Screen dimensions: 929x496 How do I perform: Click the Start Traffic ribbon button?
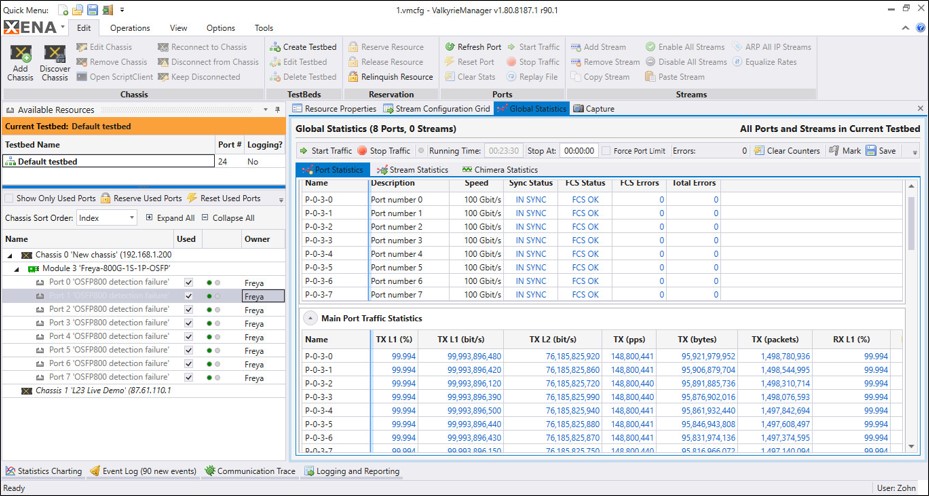pyautogui.click(x=533, y=47)
